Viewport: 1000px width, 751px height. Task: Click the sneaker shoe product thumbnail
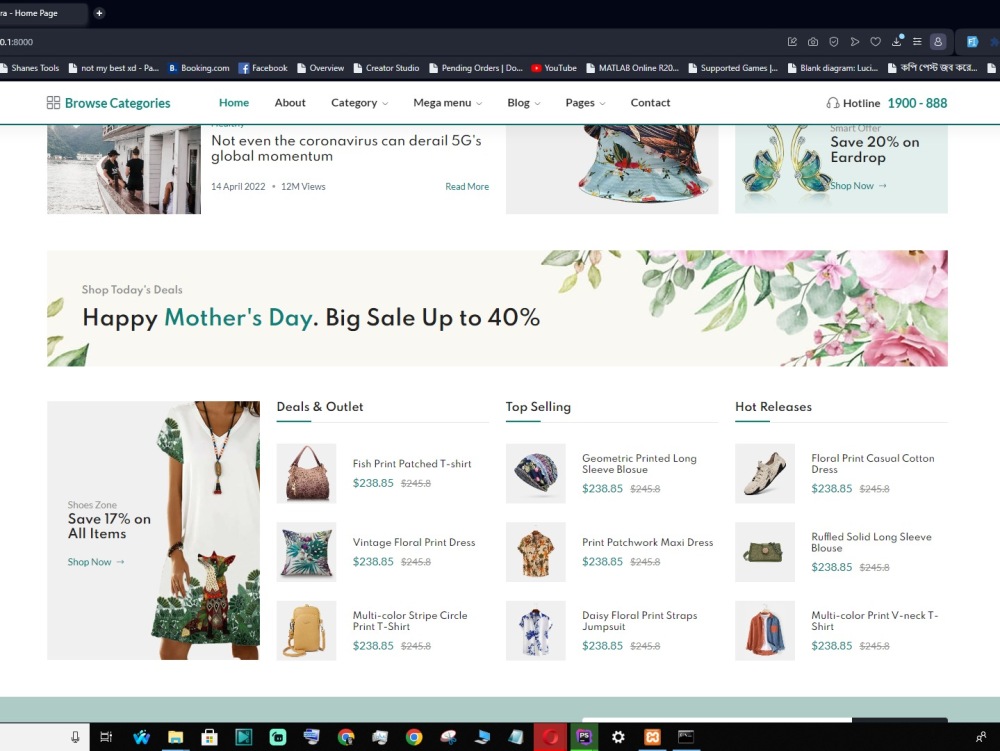tap(765, 473)
